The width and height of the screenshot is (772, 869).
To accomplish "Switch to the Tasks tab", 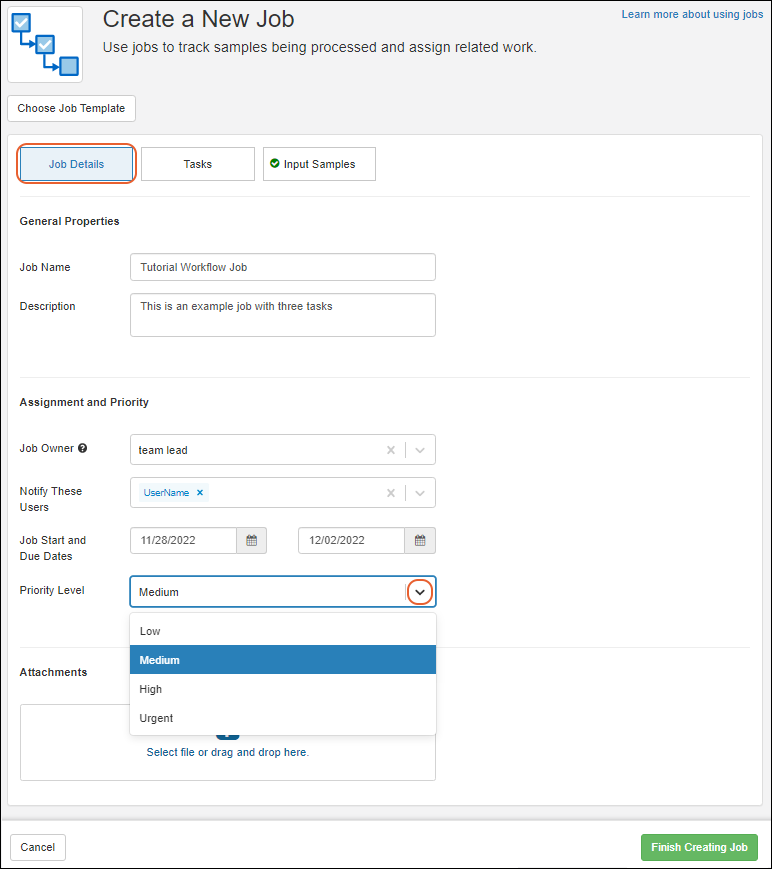I will point(198,164).
